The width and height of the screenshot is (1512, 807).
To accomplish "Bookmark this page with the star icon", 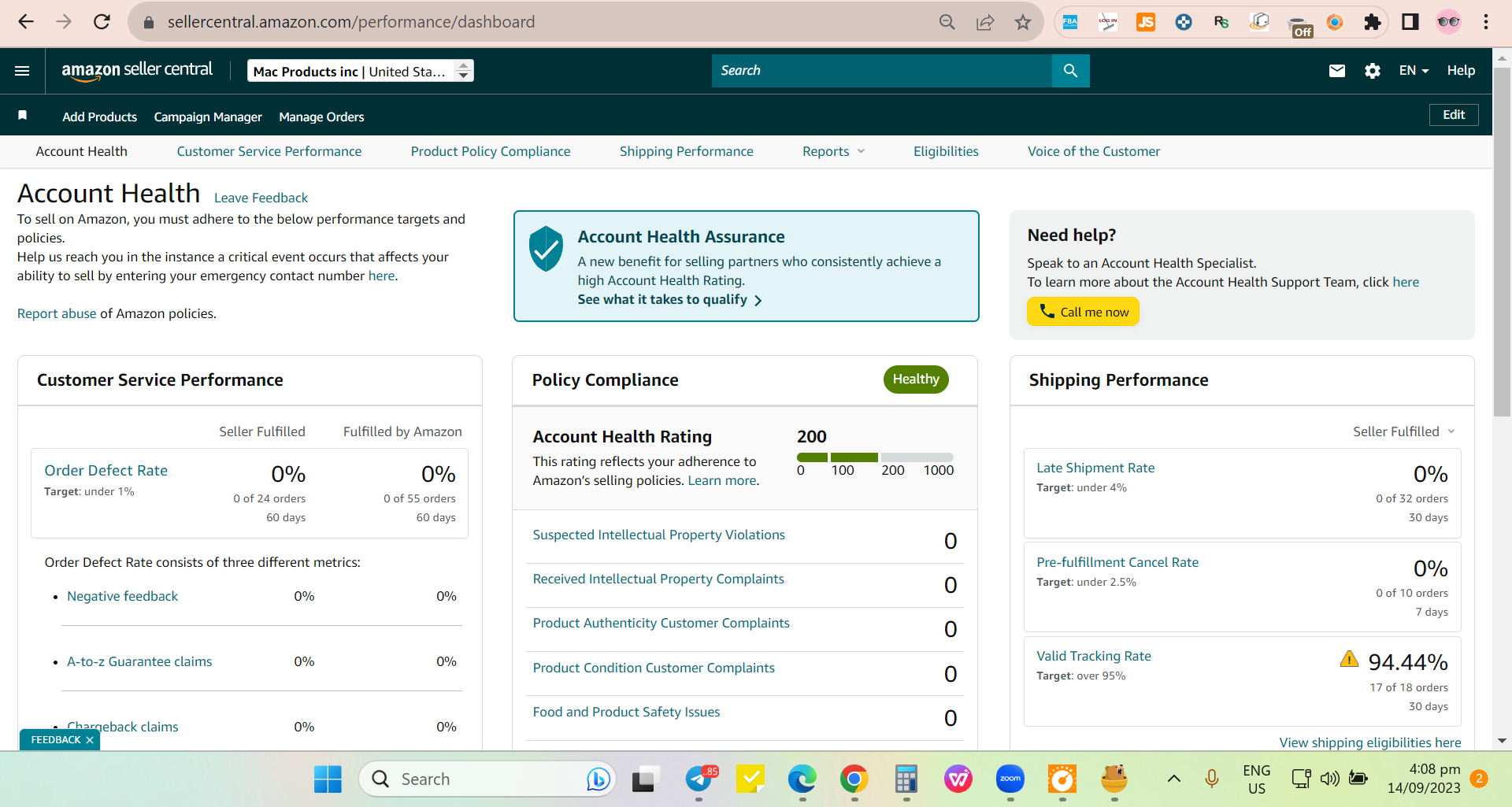I will (x=1022, y=22).
